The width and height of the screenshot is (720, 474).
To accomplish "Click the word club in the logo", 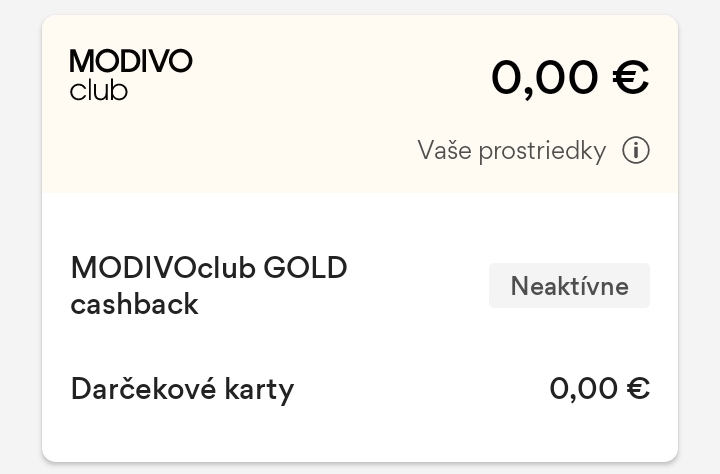I will tap(99, 90).
